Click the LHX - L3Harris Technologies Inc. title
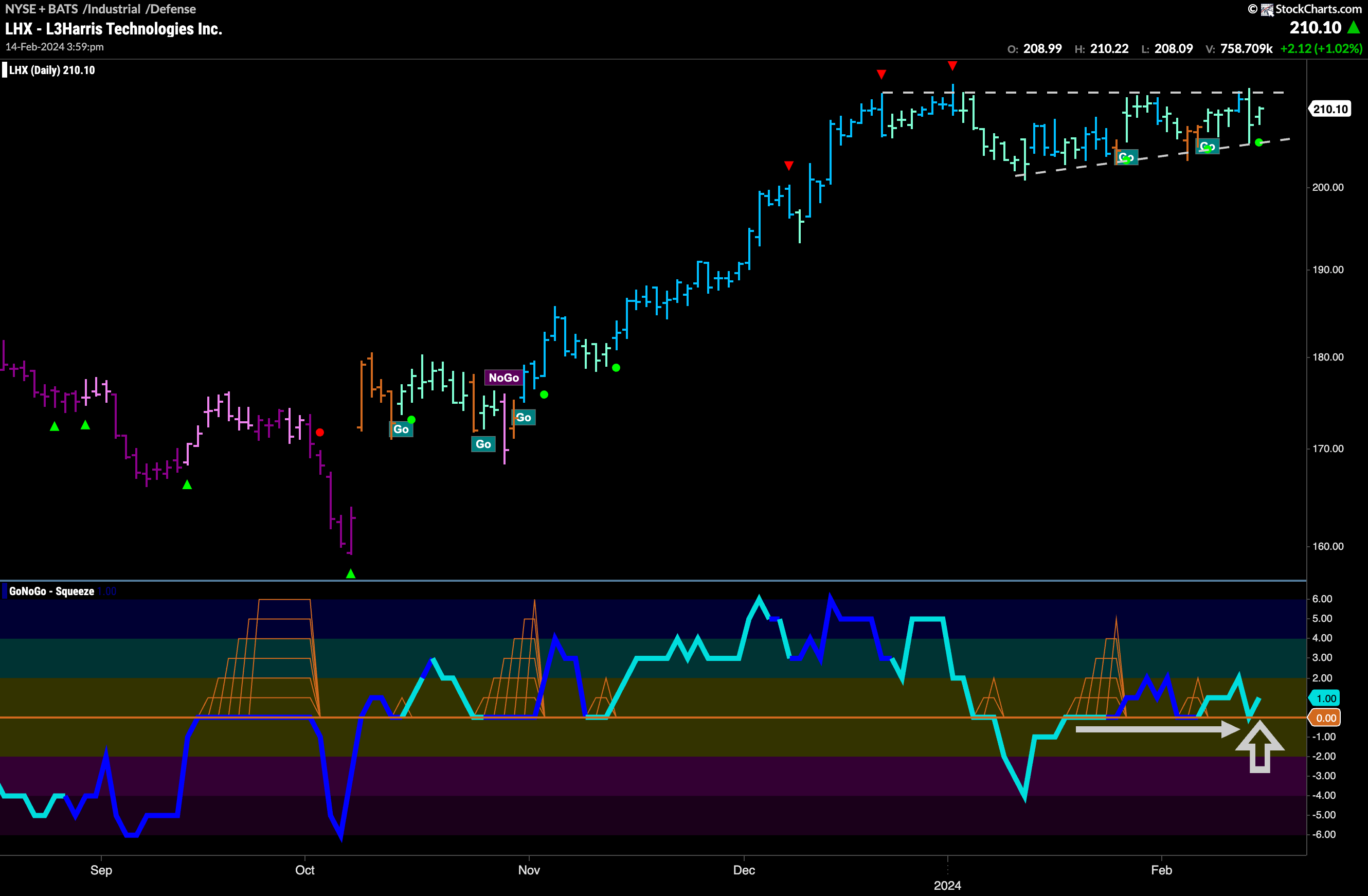This screenshot has width=1368, height=896. 113,29
